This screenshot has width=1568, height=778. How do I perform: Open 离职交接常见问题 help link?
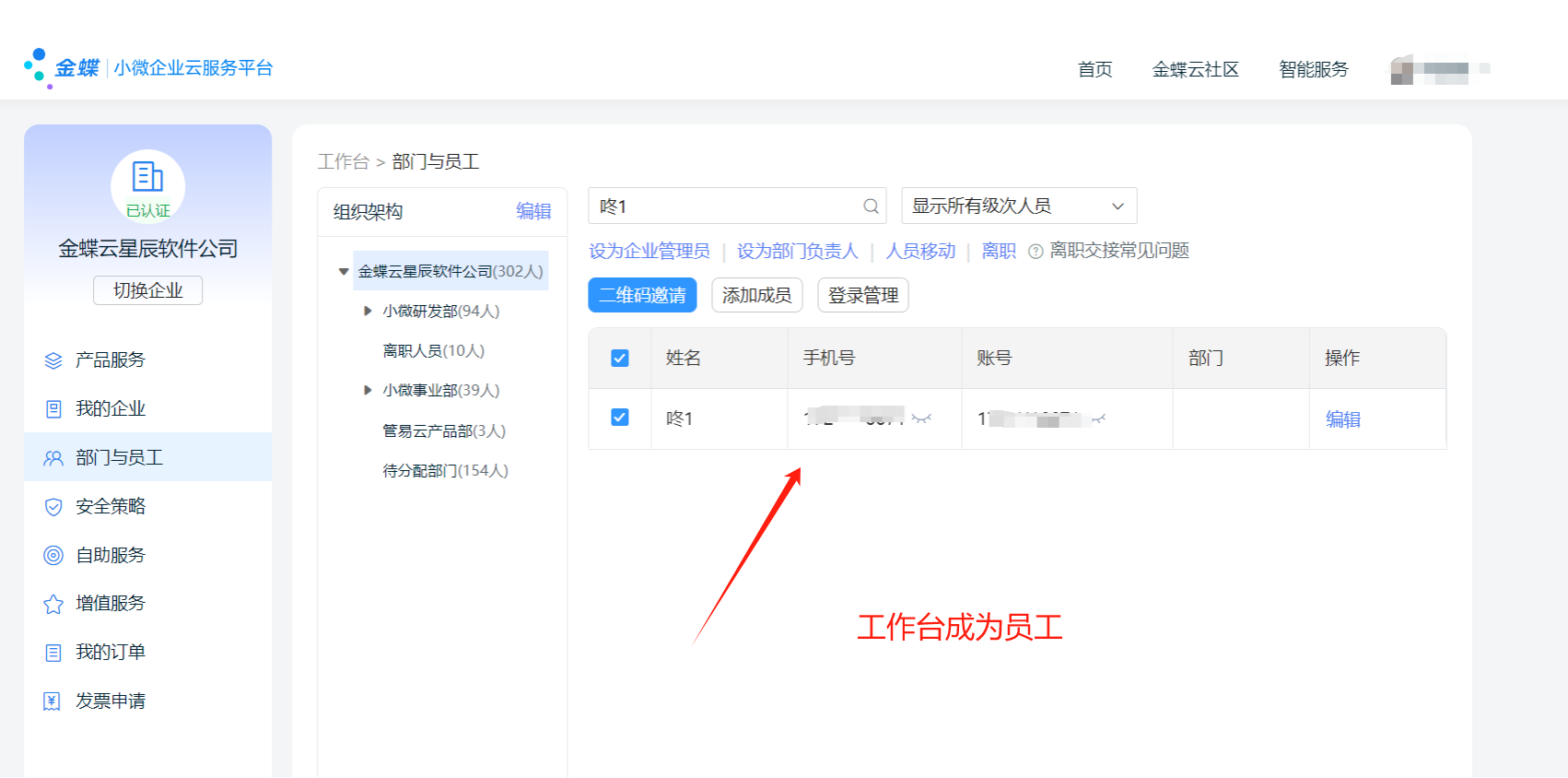pyautogui.click(x=1119, y=251)
